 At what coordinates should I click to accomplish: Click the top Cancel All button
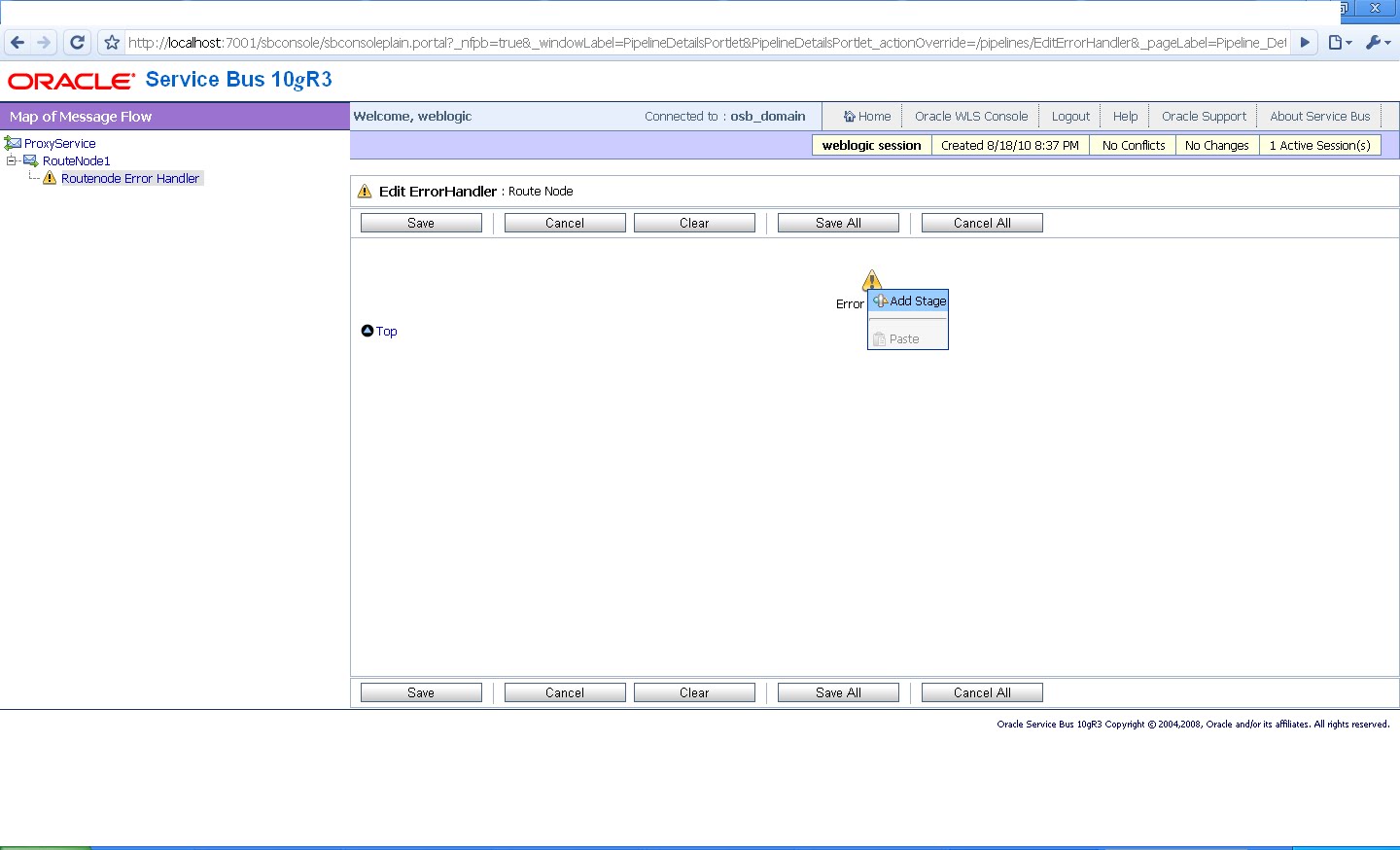[x=982, y=223]
